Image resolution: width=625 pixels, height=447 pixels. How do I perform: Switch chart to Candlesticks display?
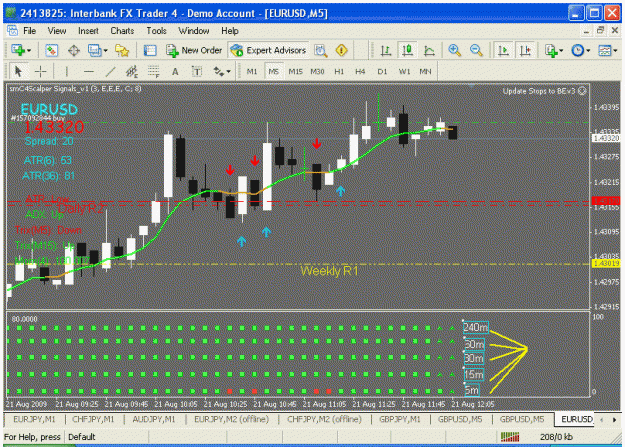coord(407,50)
